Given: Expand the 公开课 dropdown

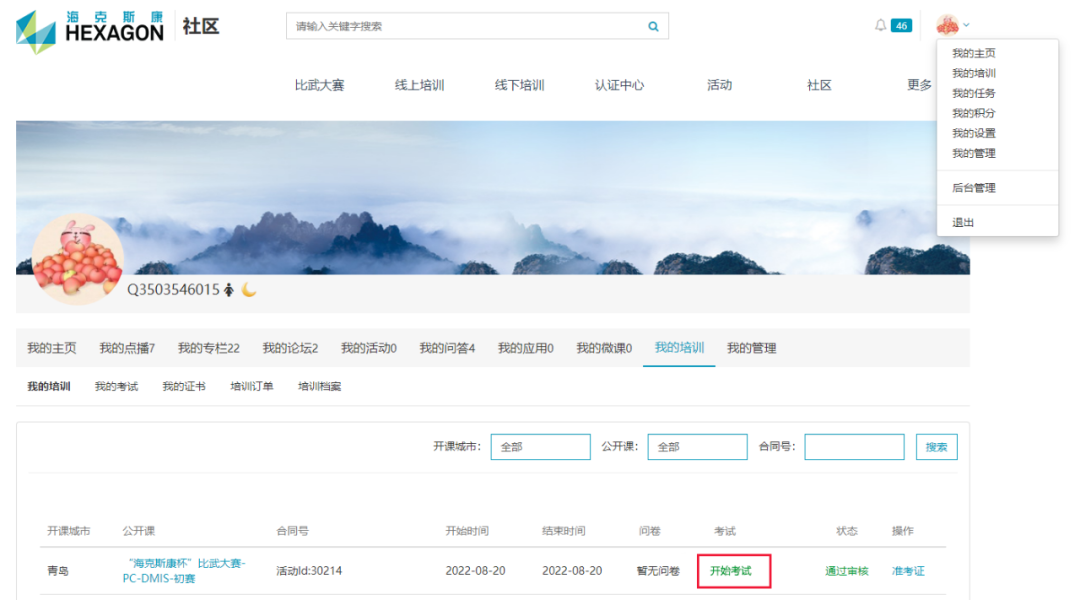Looking at the screenshot, I should [697, 447].
